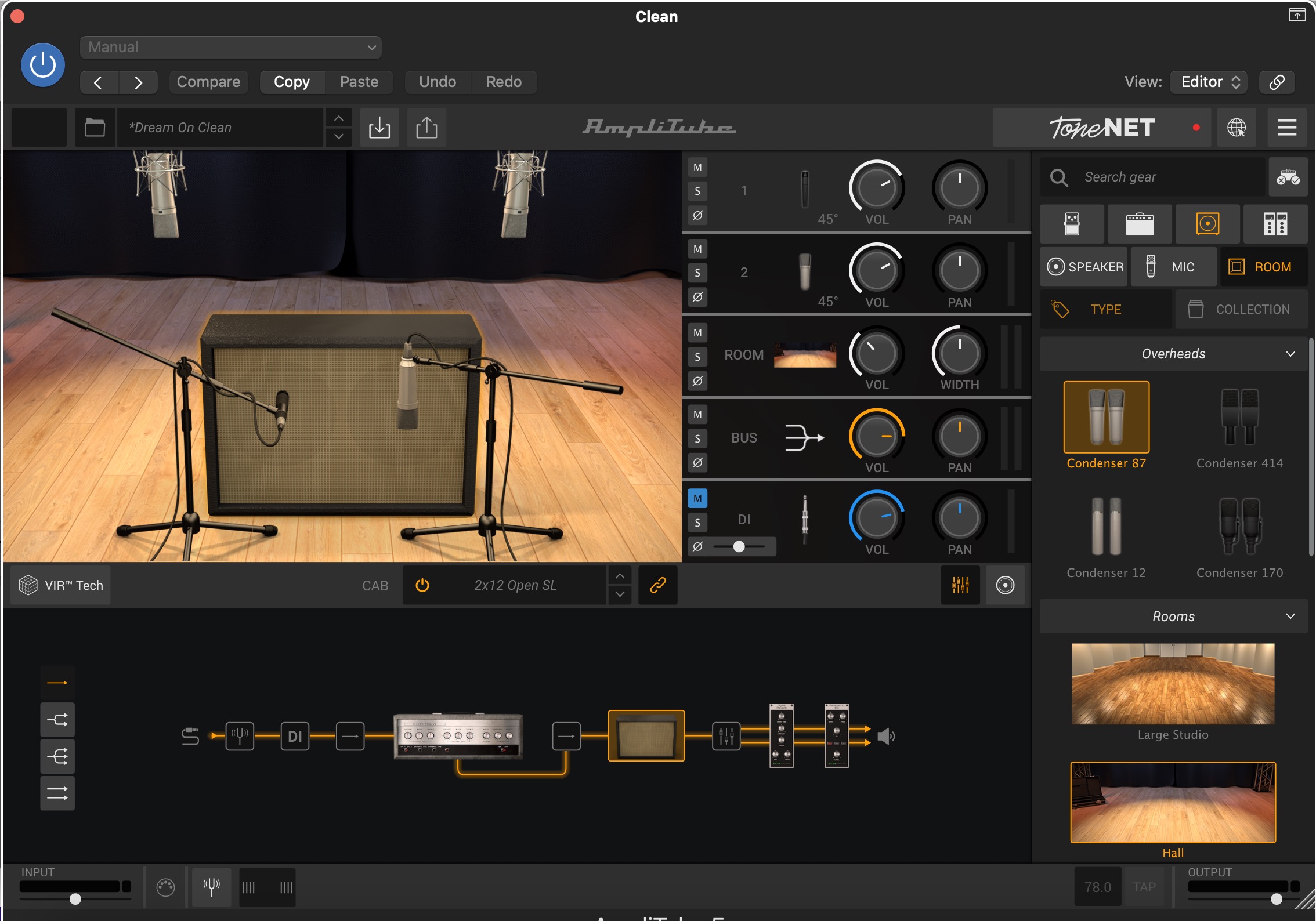This screenshot has width=1316, height=921.
Task: Open the tuner in bottom bar
Action: [211, 887]
